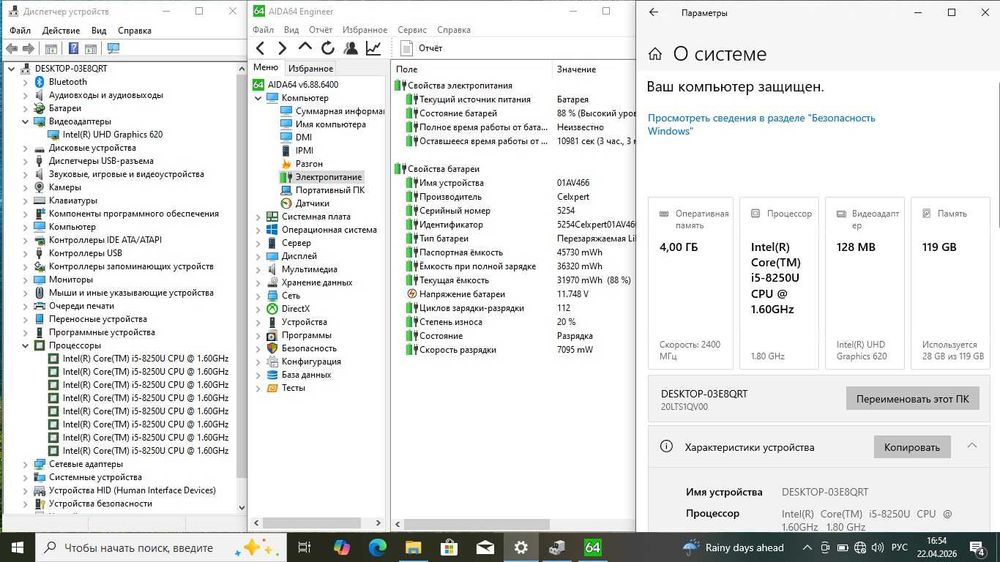1000x562 pixels.
Task: Open the notification center icon
Action: coord(977,547)
